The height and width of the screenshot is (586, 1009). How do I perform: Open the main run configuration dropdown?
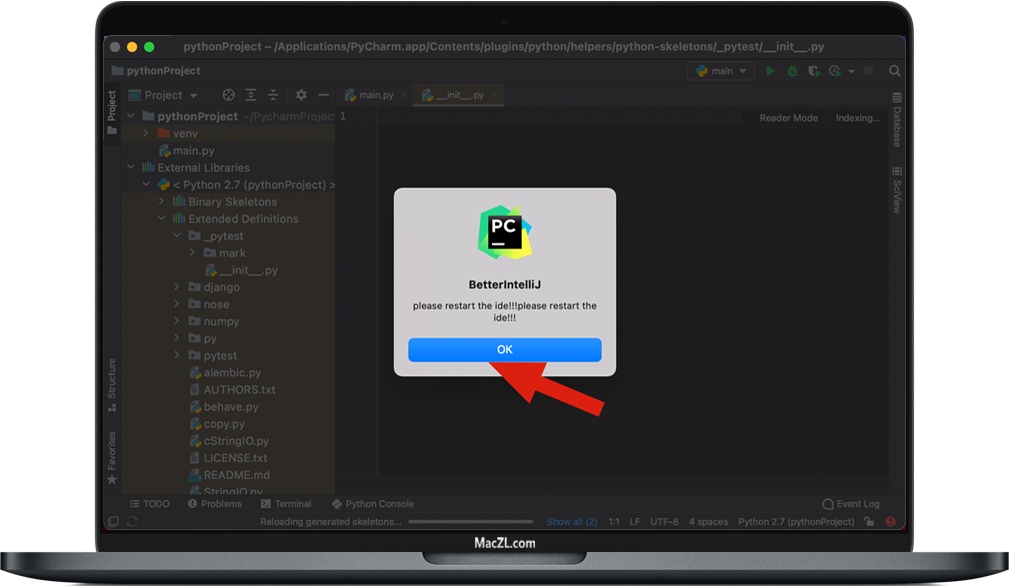pyautogui.click(x=721, y=71)
